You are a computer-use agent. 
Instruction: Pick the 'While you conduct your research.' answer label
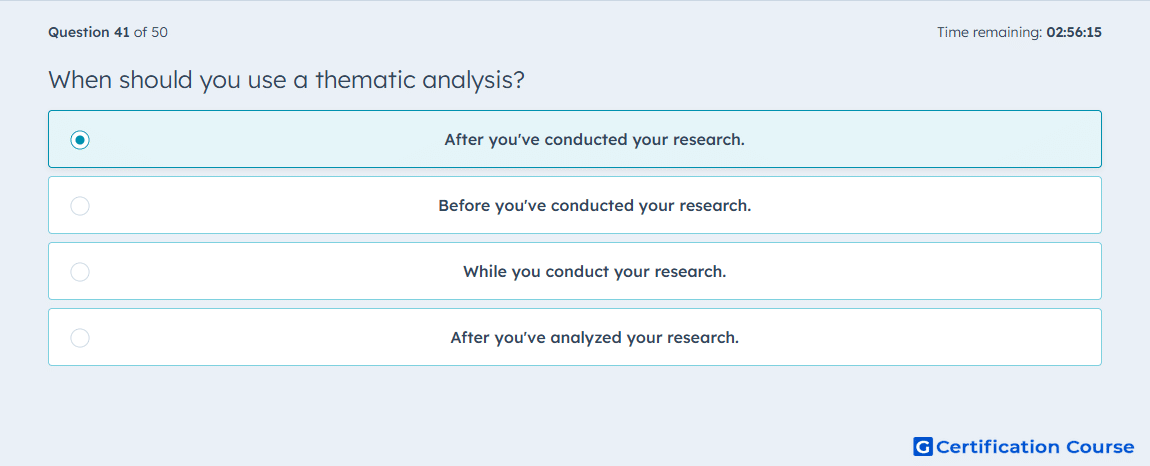(x=594, y=272)
